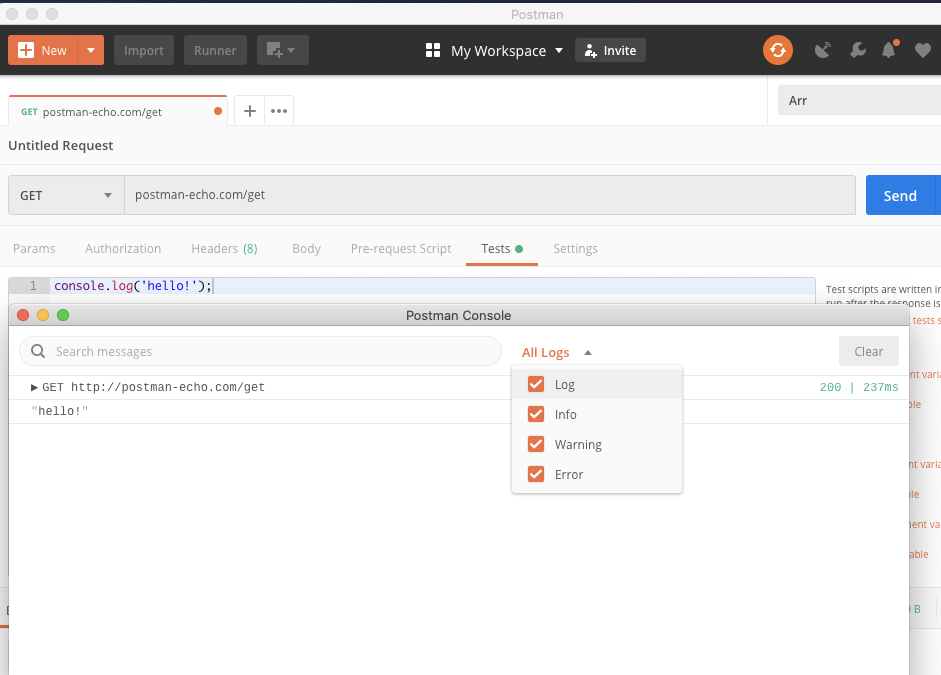The height and width of the screenshot is (675, 941).
Task: Open a new request tab with the plus icon
Action: click(x=249, y=110)
